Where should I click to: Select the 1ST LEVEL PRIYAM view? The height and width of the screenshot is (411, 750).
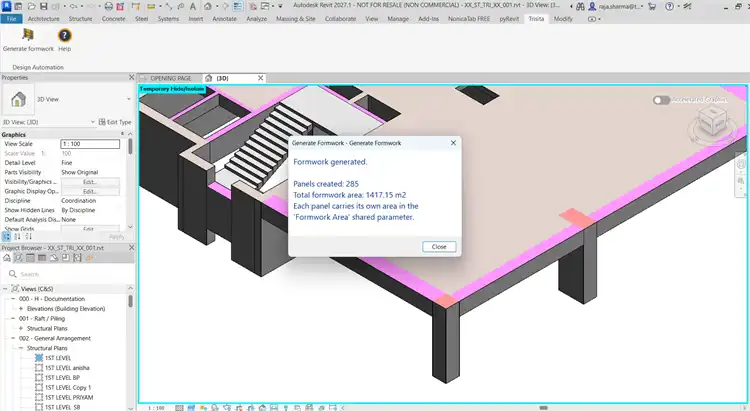tap(69, 398)
